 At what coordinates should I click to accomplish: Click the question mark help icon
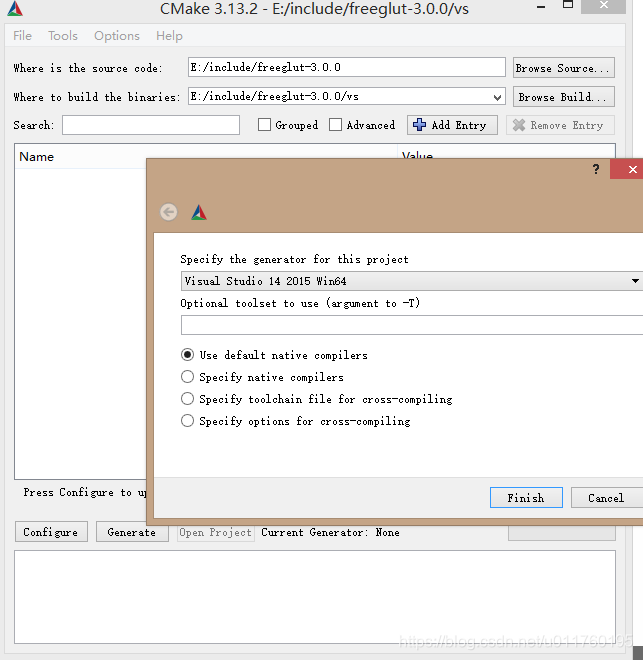pos(596,169)
